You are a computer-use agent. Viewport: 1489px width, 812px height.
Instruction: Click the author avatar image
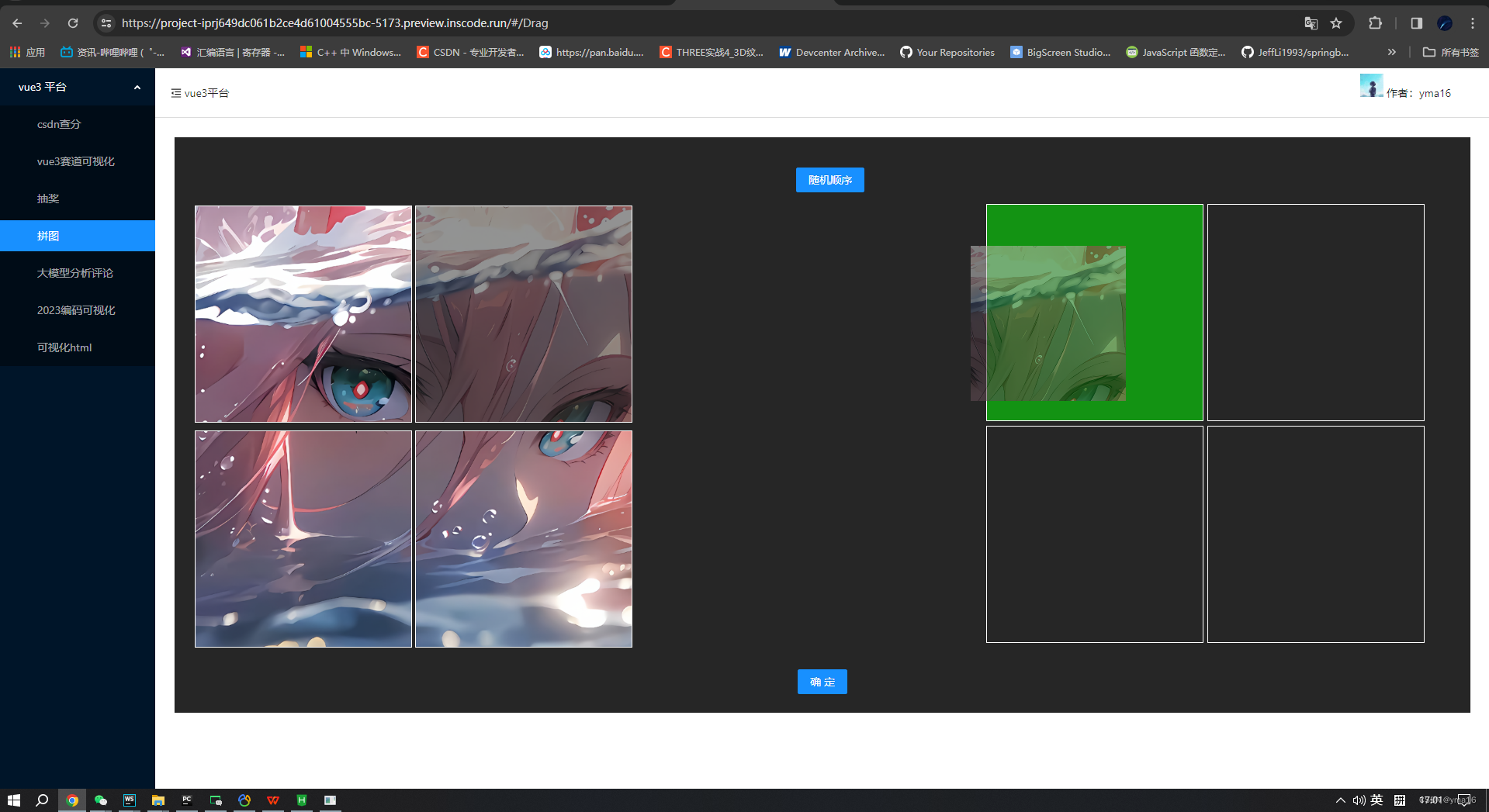1371,85
